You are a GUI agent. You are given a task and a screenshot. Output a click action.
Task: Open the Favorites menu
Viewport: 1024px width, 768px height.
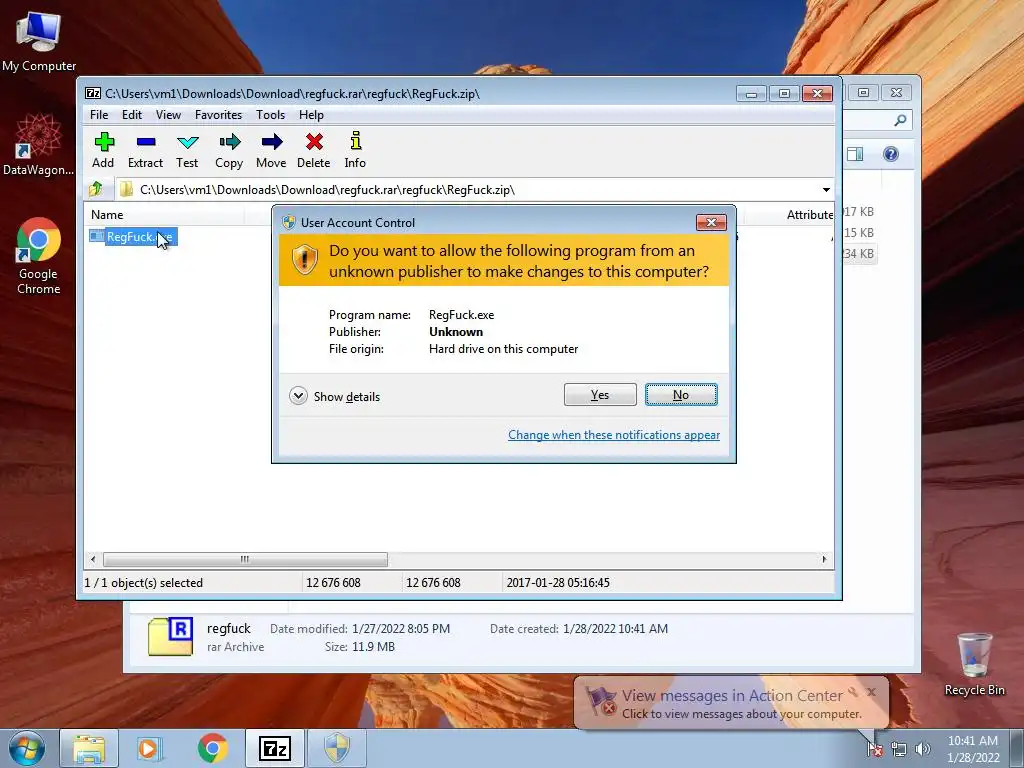click(218, 115)
